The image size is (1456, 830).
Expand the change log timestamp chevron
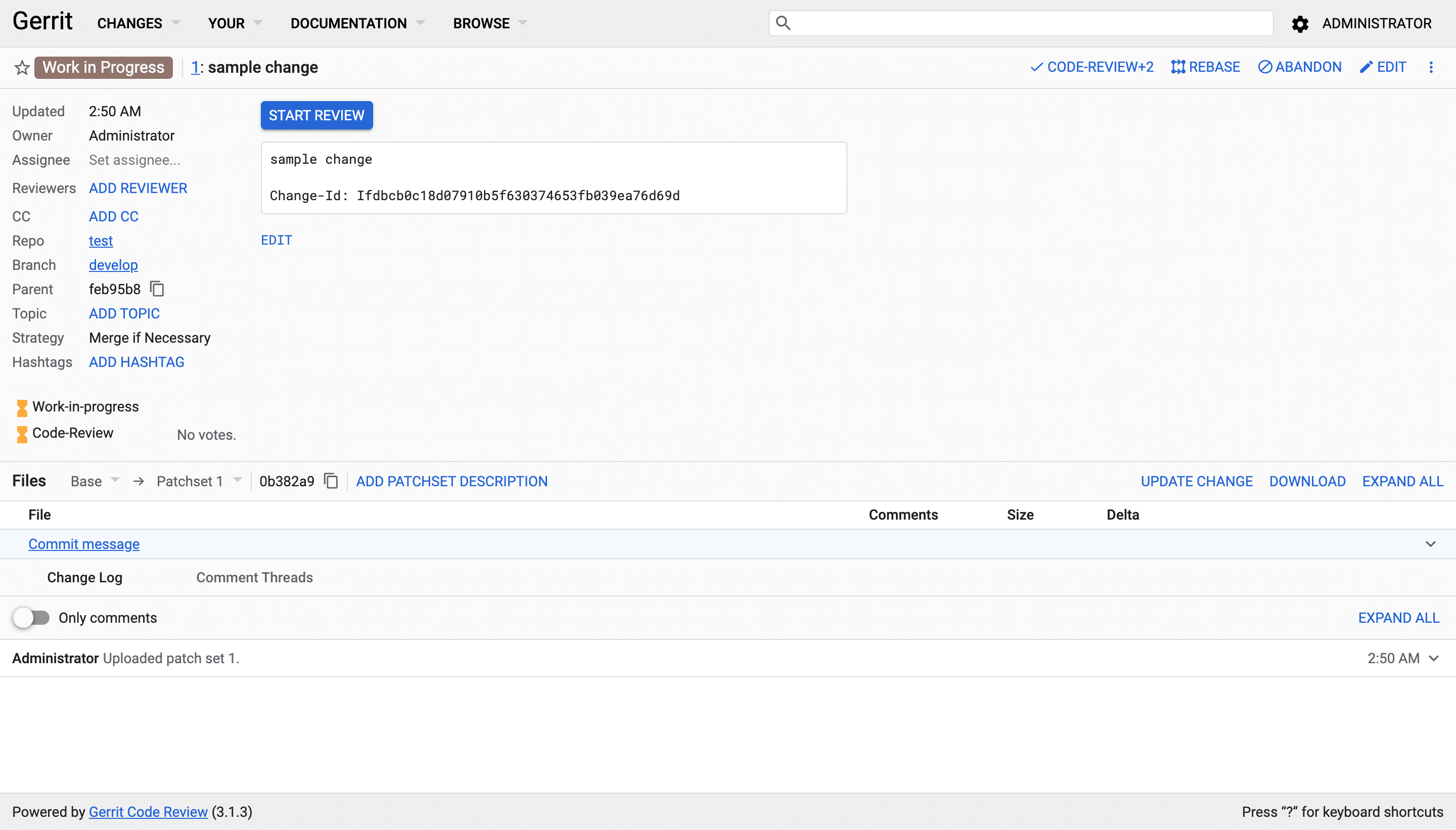click(1437, 658)
